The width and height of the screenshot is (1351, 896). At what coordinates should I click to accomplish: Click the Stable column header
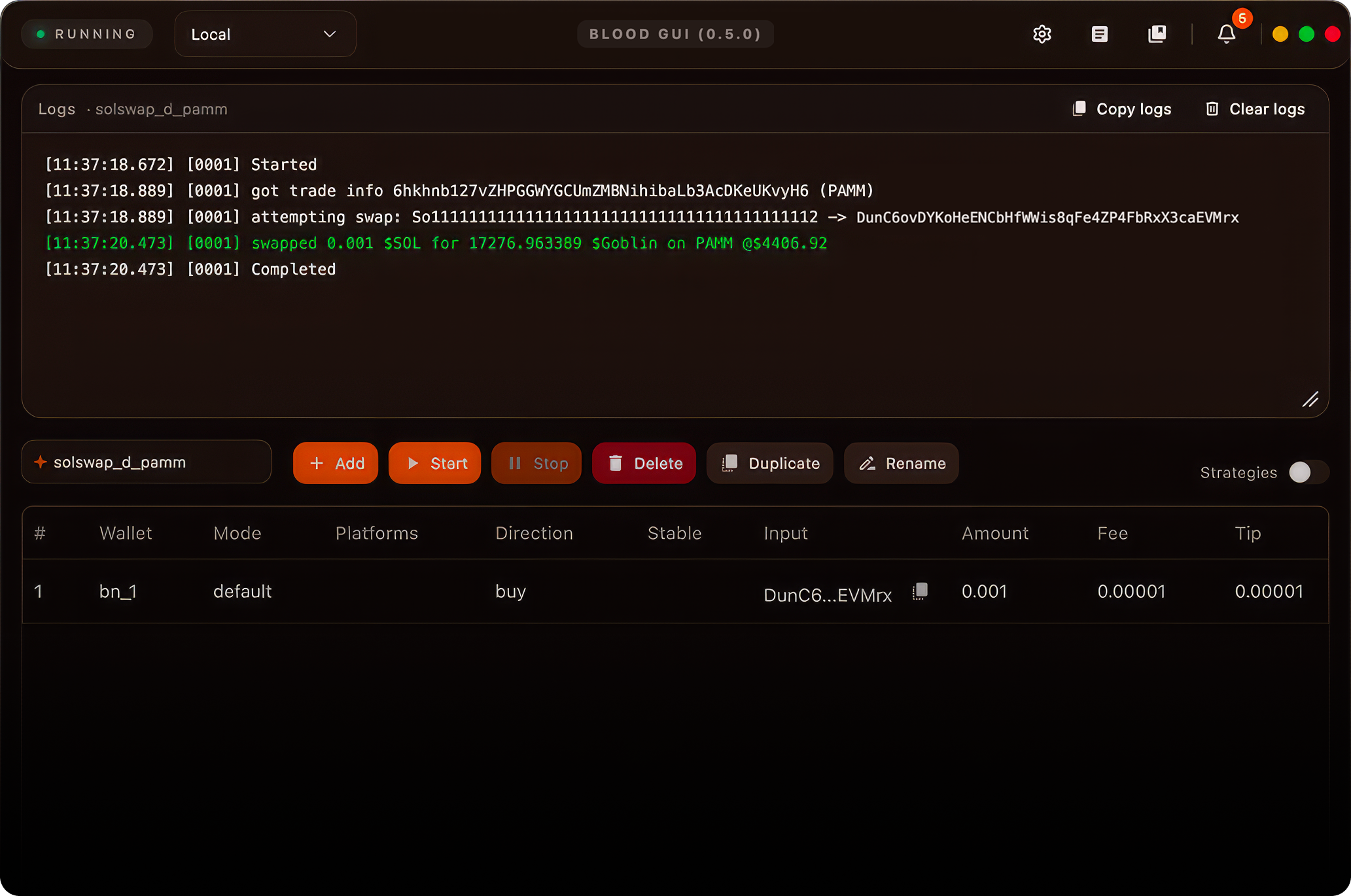pyautogui.click(x=674, y=533)
